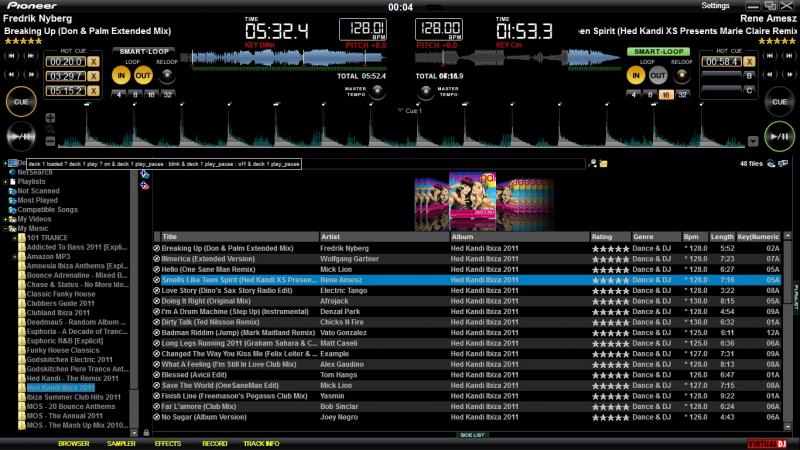Click yellow folder icon beside search field
800x450 pixels.
[x=604, y=164]
